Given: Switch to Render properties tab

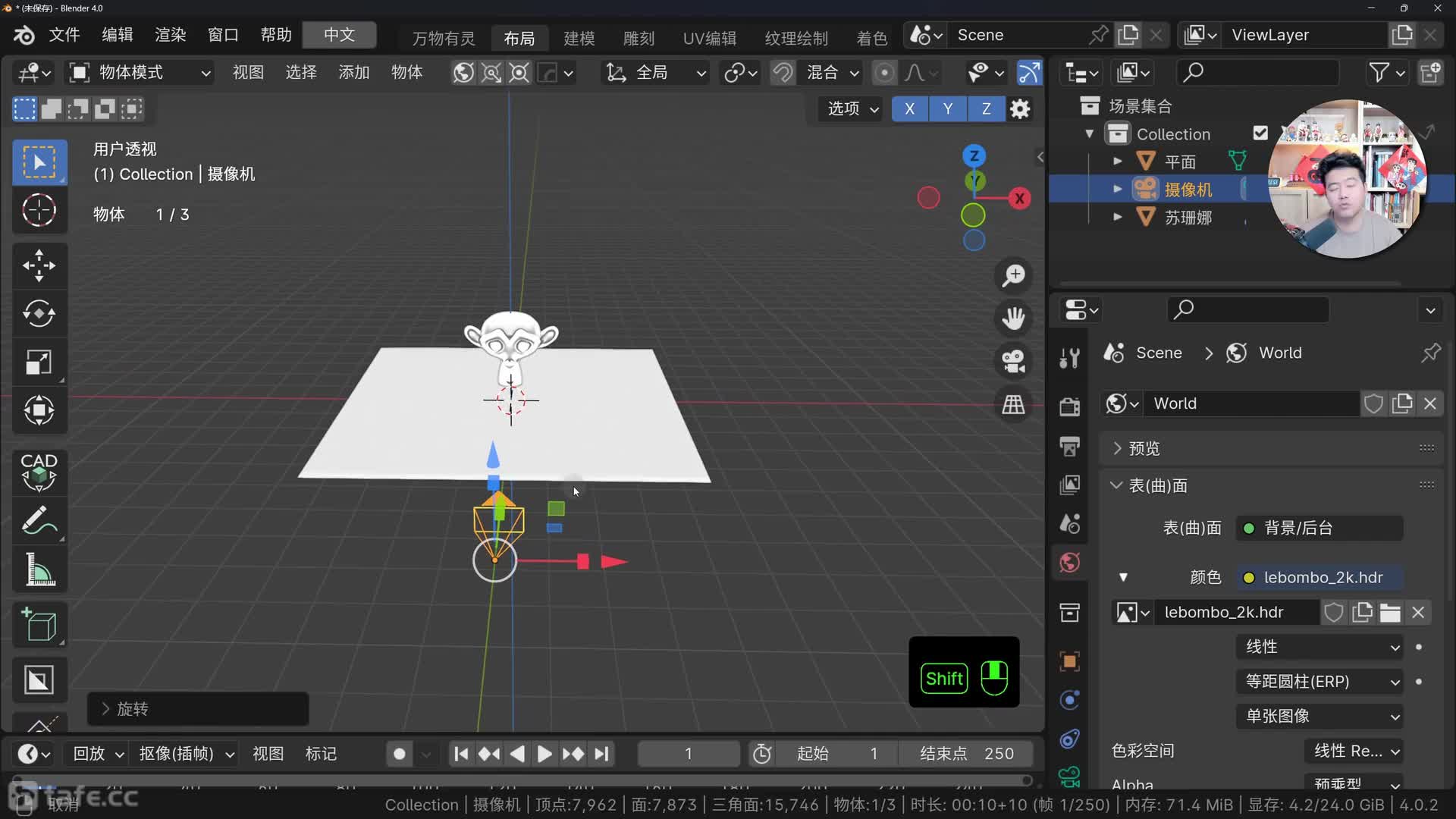Looking at the screenshot, I should [x=1069, y=406].
